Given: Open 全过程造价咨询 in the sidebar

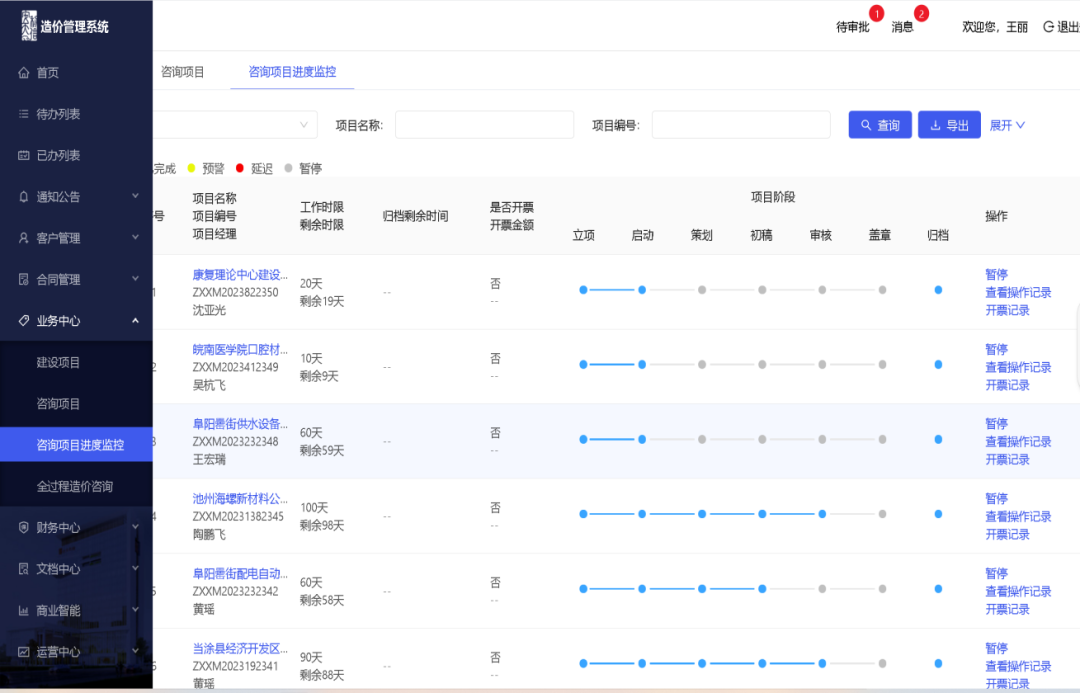Looking at the screenshot, I should (75, 486).
